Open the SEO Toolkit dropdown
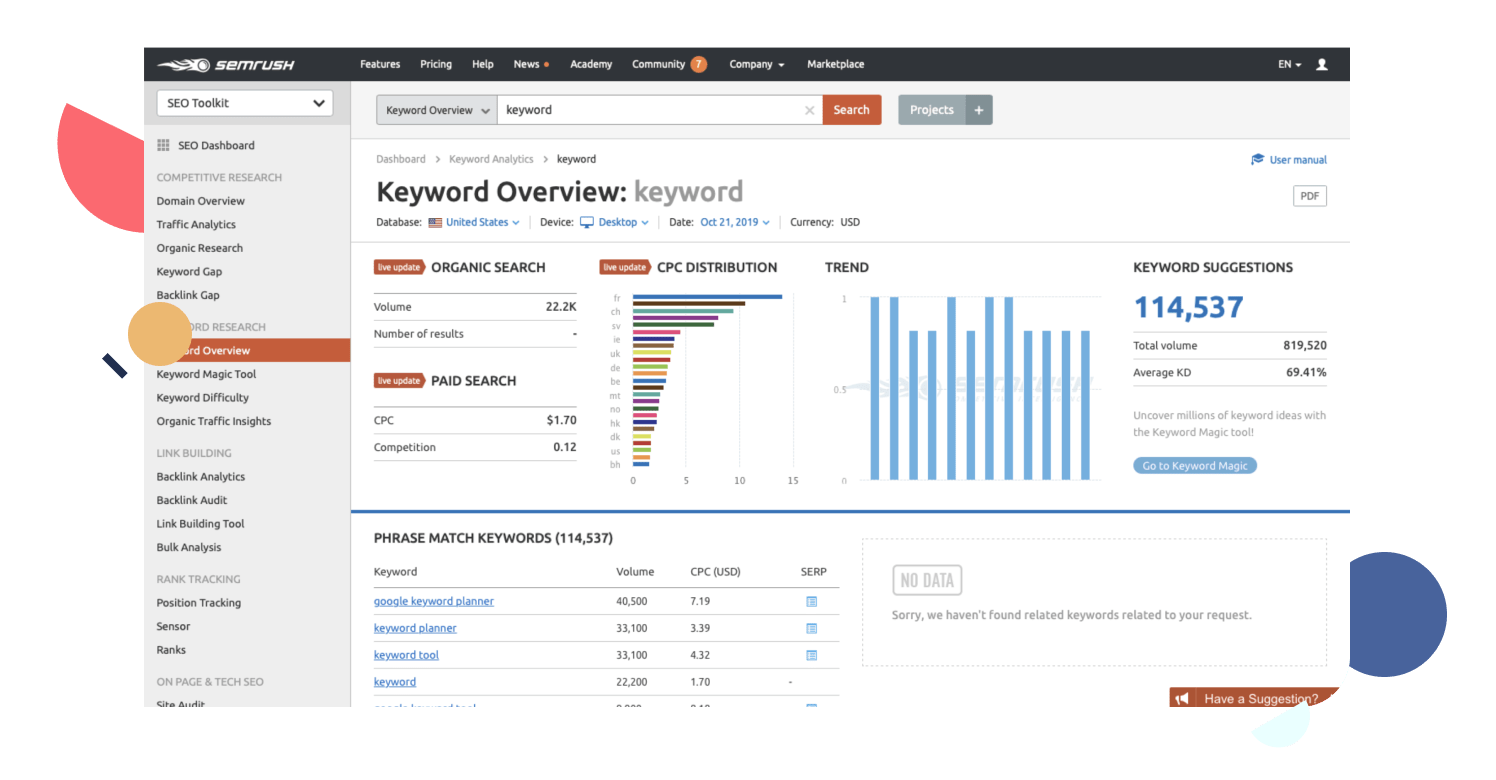Image resolution: width=1496 pixels, height=780 pixels. (x=245, y=103)
